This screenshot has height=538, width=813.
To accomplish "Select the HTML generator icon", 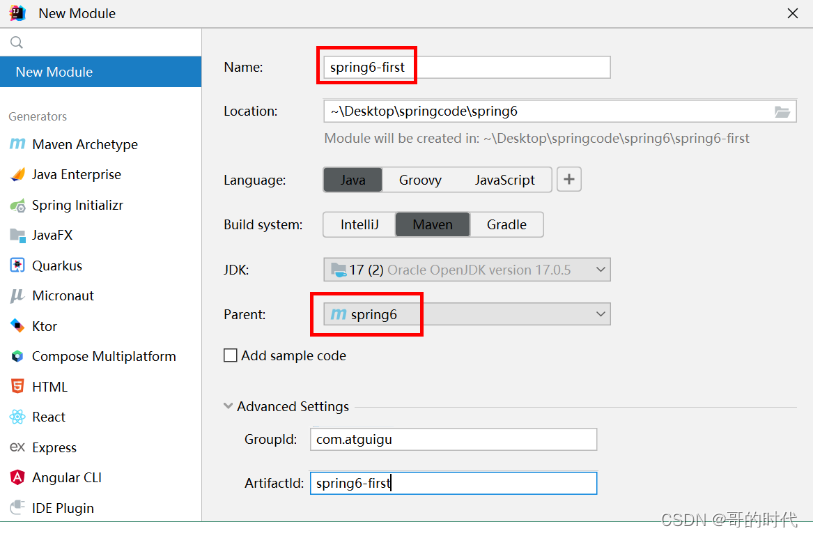I will (x=18, y=387).
